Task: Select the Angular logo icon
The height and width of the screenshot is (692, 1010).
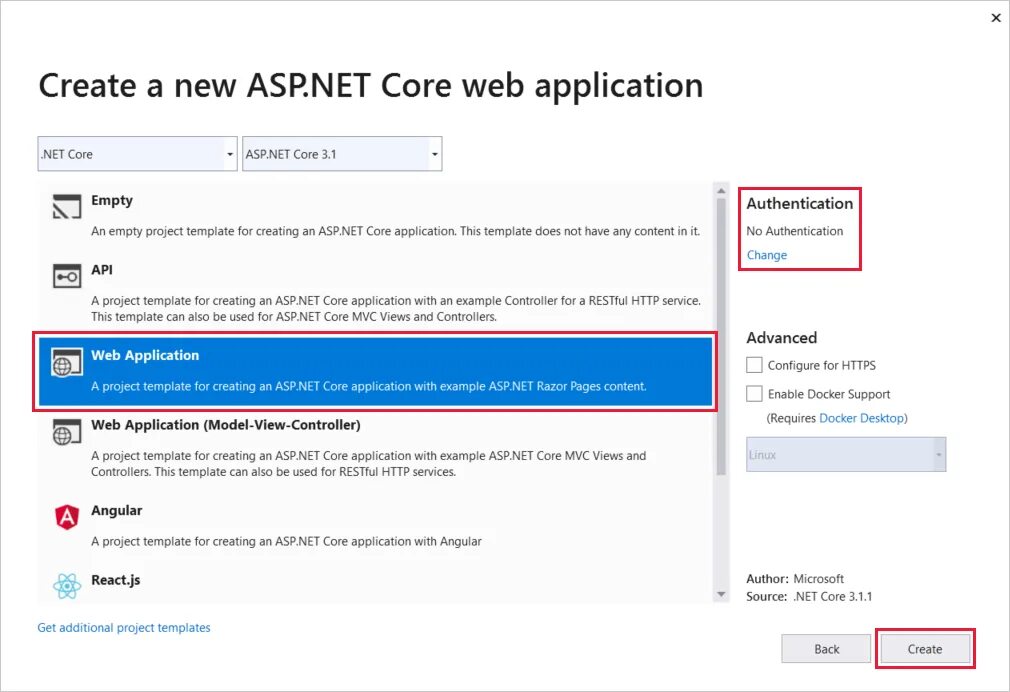Action: (x=67, y=517)
